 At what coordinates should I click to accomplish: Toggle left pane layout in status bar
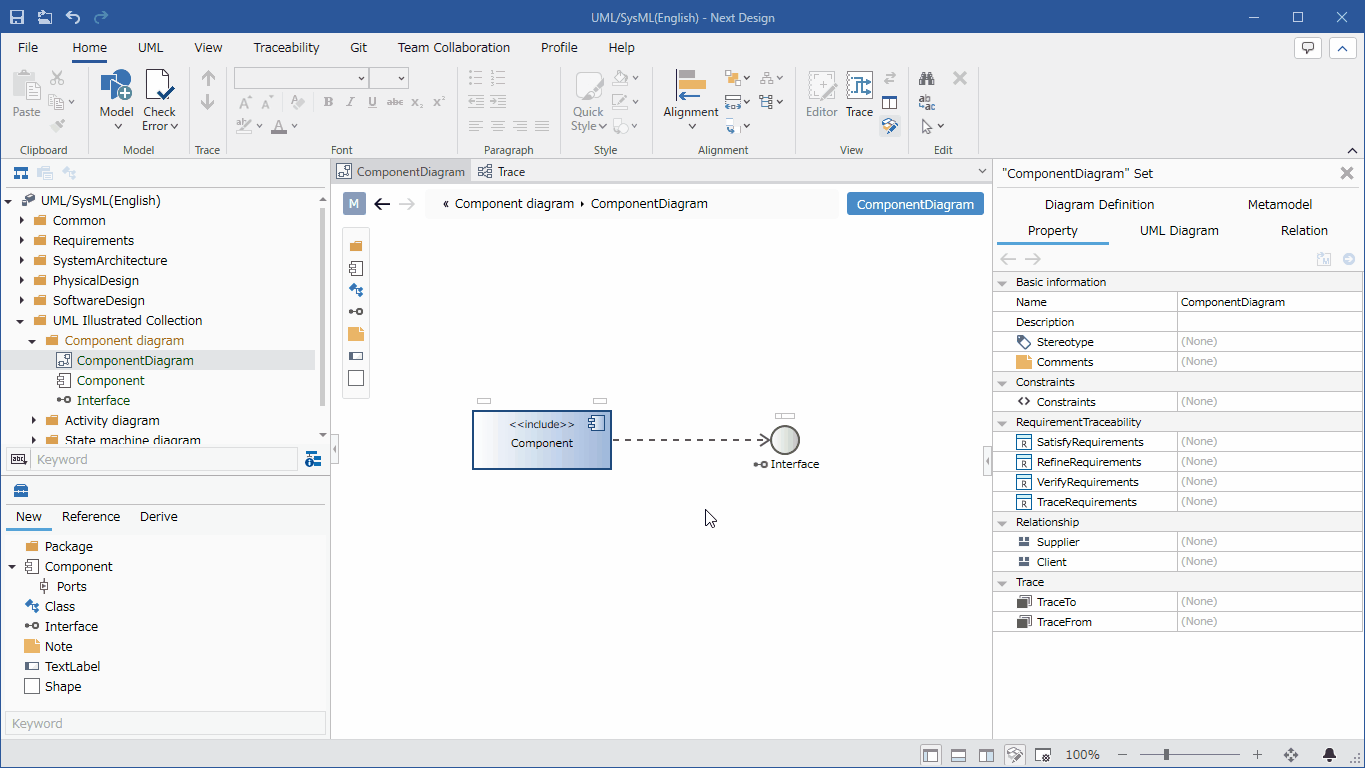click(x=931, y=755)
